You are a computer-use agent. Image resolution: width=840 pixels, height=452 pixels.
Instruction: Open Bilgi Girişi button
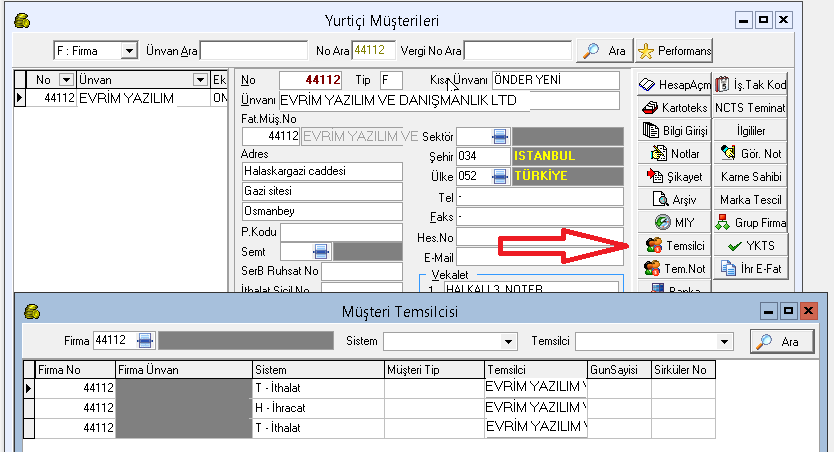pyautogui.click(x=674, y=131)
